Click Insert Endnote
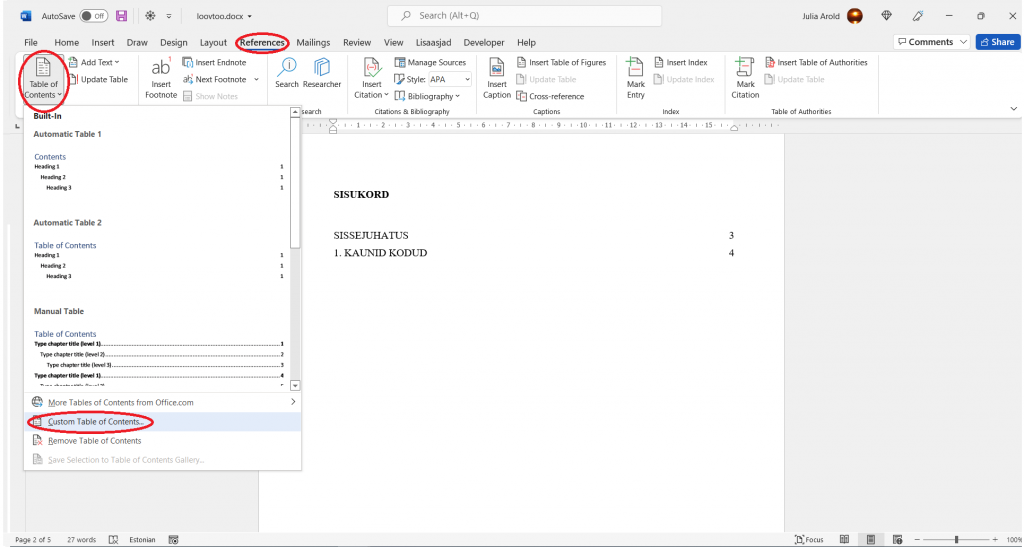The width and height of the screenshot is (1024, 547). 214,62
